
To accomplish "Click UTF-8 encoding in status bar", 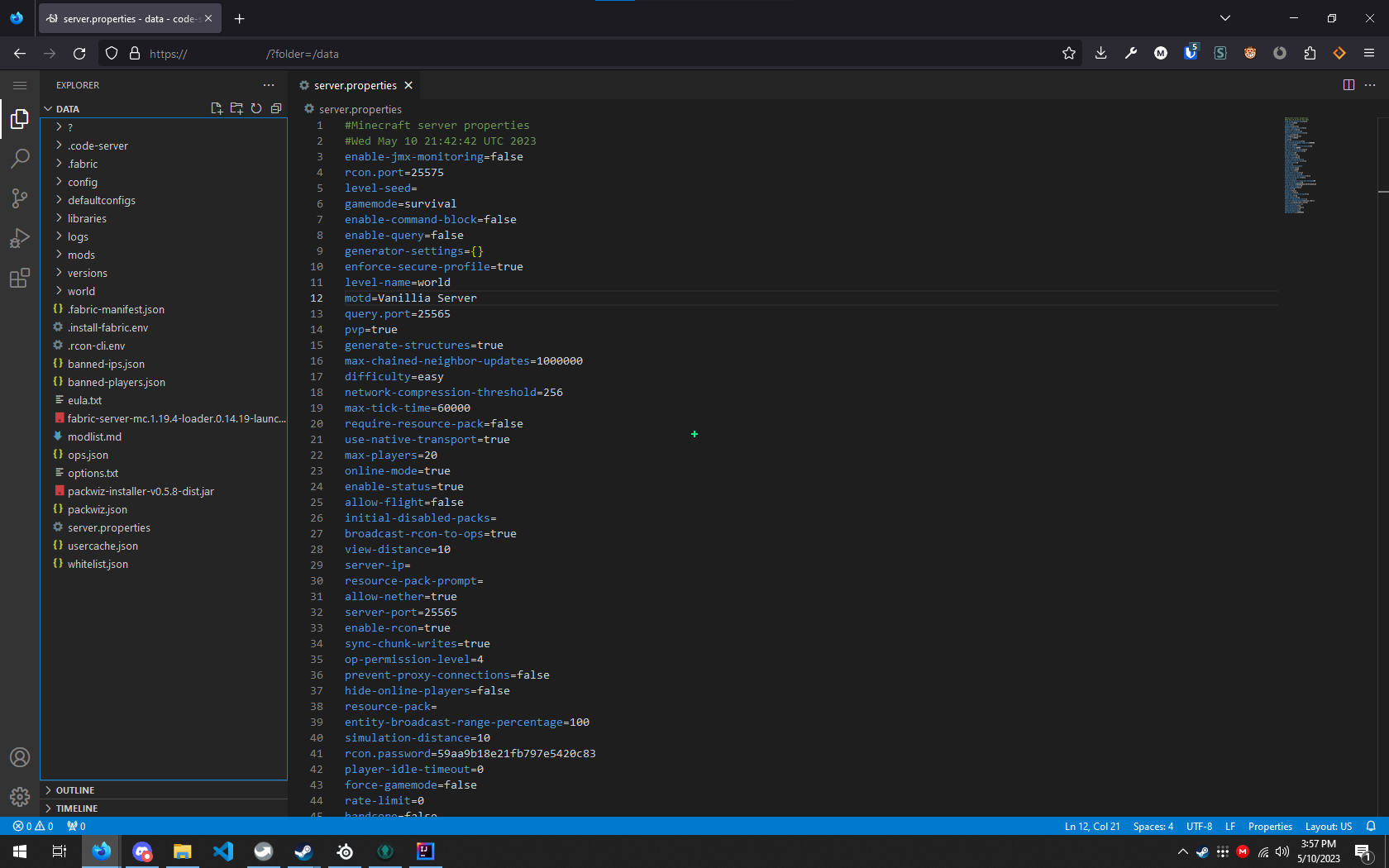I will click(1199, 826).
